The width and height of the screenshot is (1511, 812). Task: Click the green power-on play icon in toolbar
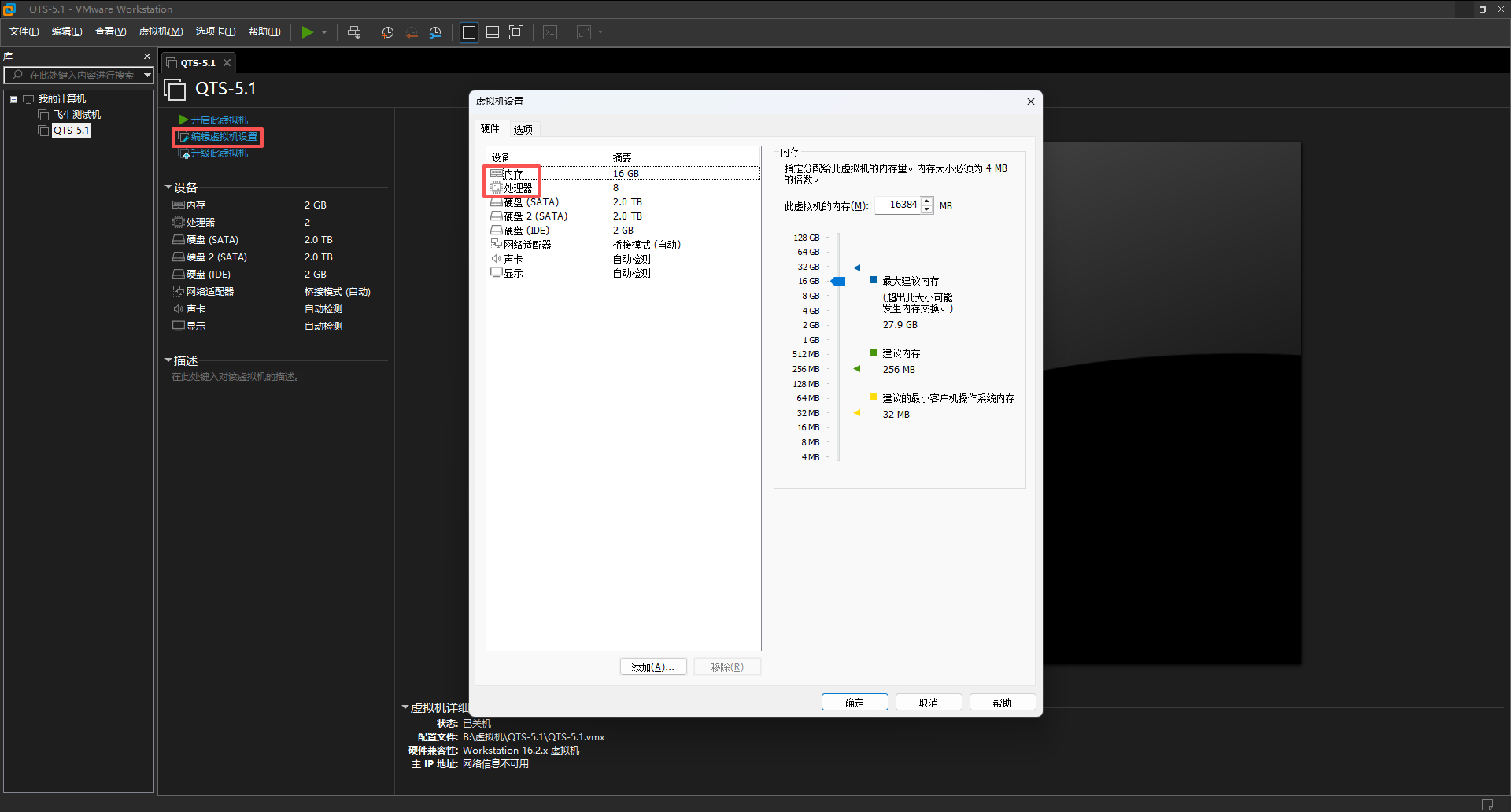[307, 32]
